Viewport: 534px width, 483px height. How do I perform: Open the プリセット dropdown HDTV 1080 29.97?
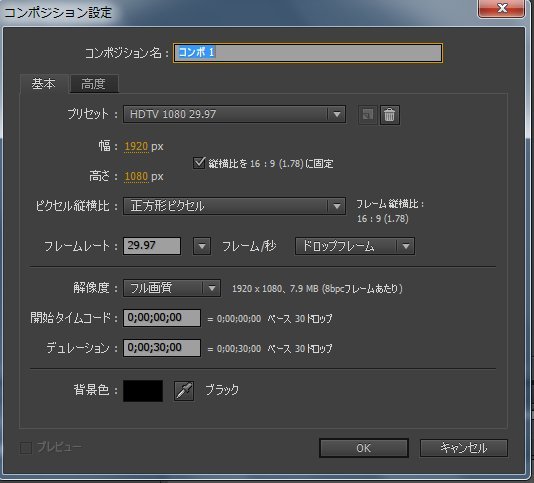234,114
